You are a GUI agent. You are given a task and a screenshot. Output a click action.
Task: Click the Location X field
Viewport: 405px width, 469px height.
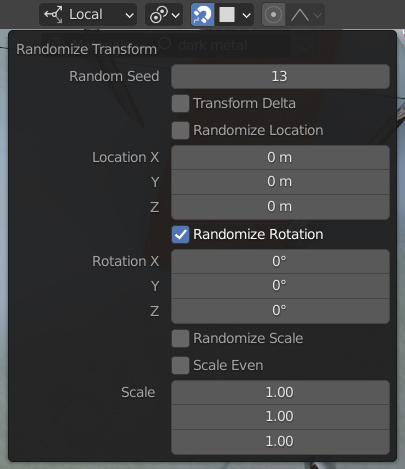[280, 157]
